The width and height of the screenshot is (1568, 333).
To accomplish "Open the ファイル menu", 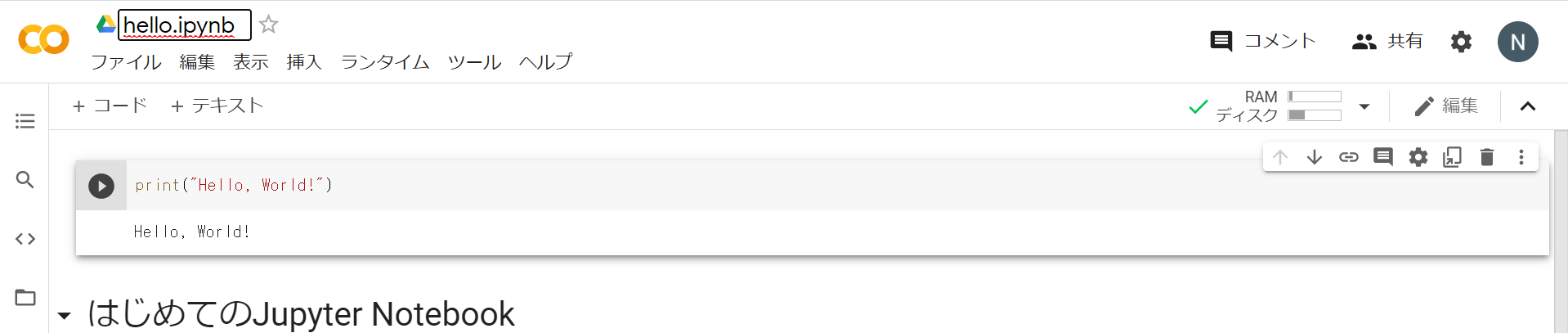I will 126,62.
